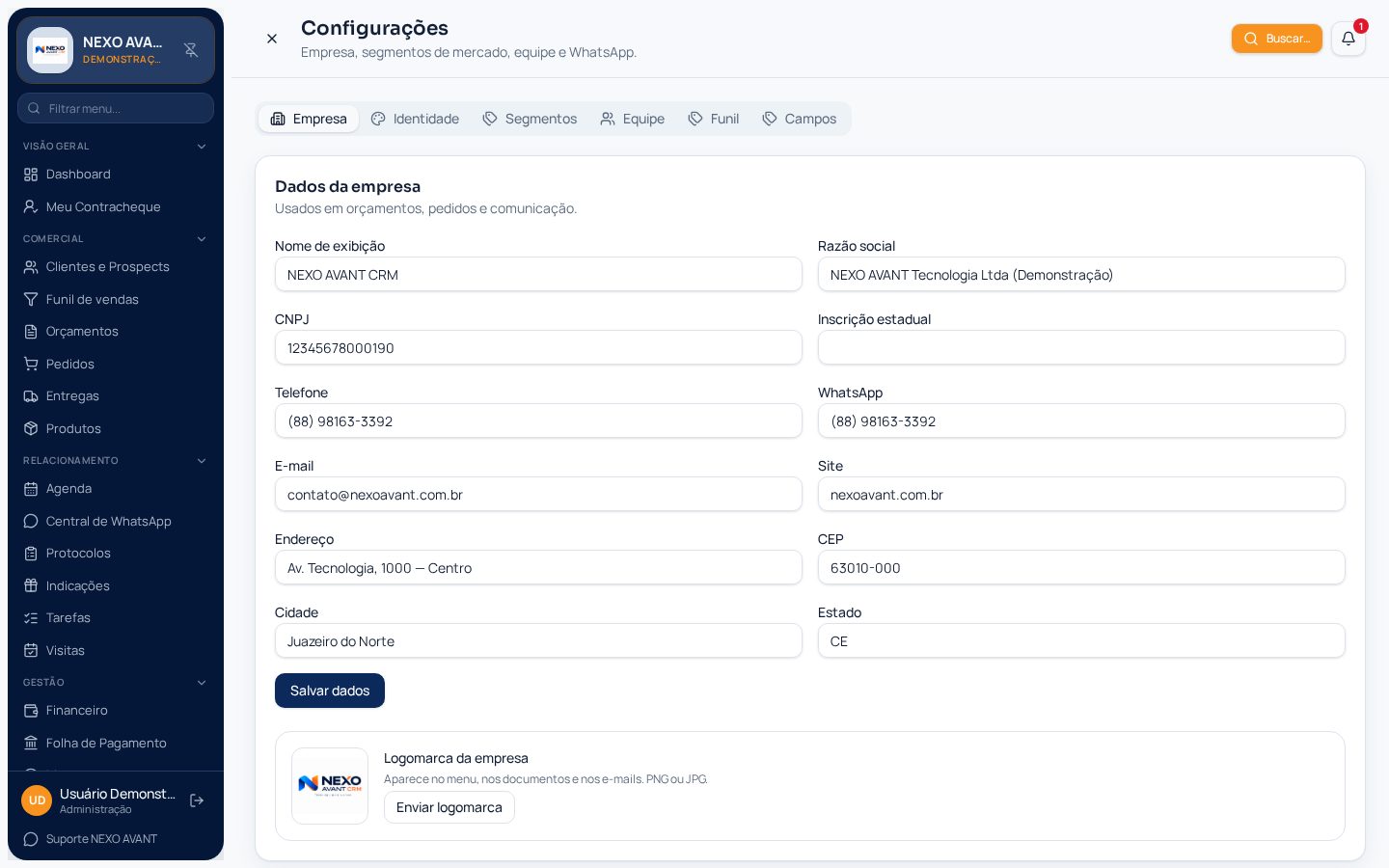Switch to the Segmentos tab

pos(530,119)
